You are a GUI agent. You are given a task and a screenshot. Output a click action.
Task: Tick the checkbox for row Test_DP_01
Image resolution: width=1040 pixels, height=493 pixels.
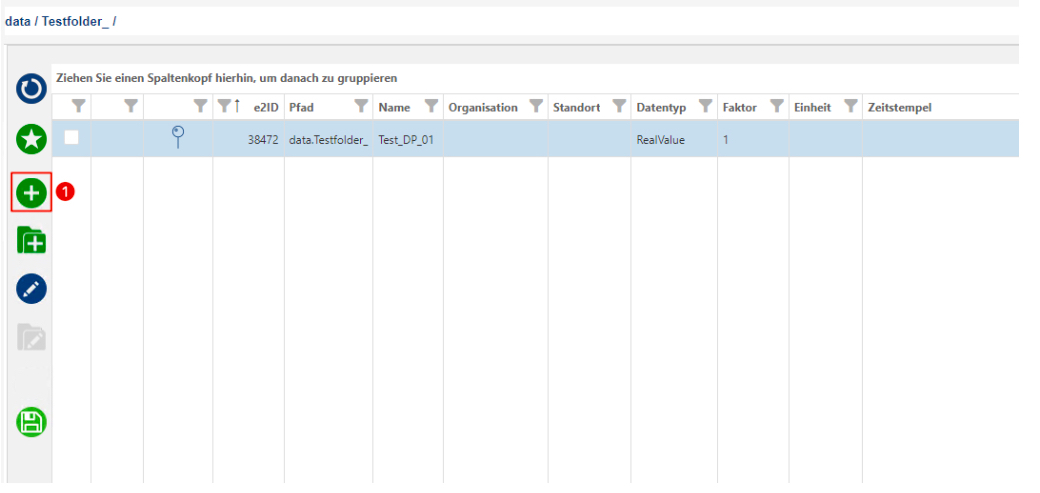72,139
